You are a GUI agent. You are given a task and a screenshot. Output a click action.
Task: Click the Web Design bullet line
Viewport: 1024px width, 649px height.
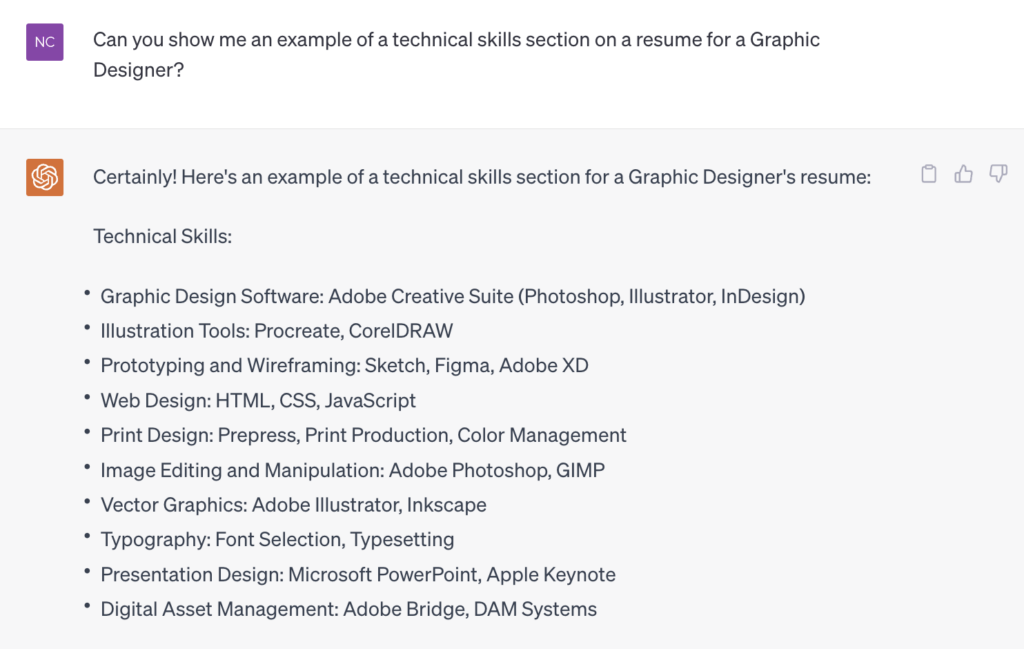(258, 400)
